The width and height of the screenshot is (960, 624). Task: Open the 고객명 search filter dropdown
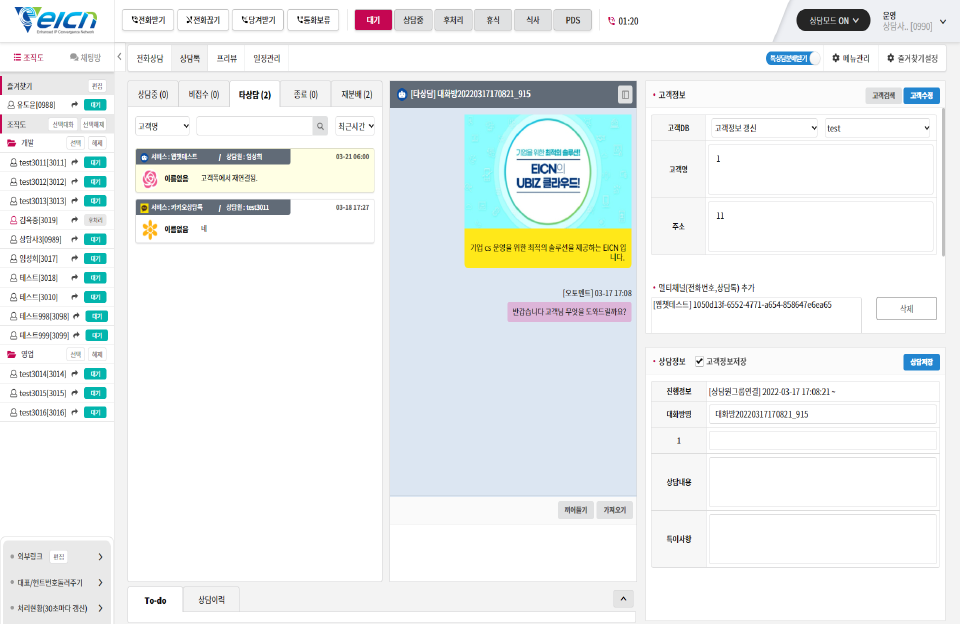tap(162, 126)
